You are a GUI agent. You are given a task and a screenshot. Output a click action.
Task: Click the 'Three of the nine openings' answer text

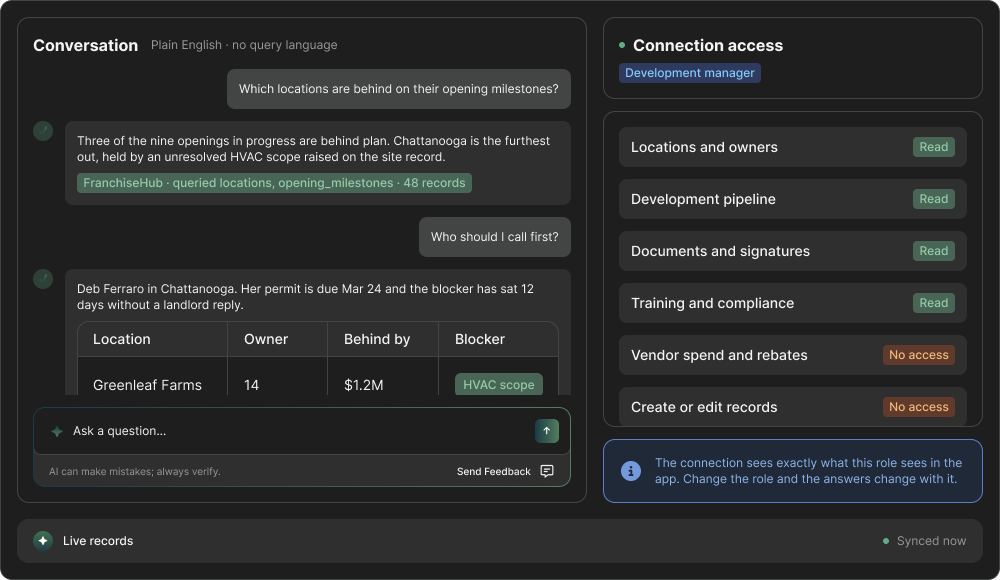point(313,149)
